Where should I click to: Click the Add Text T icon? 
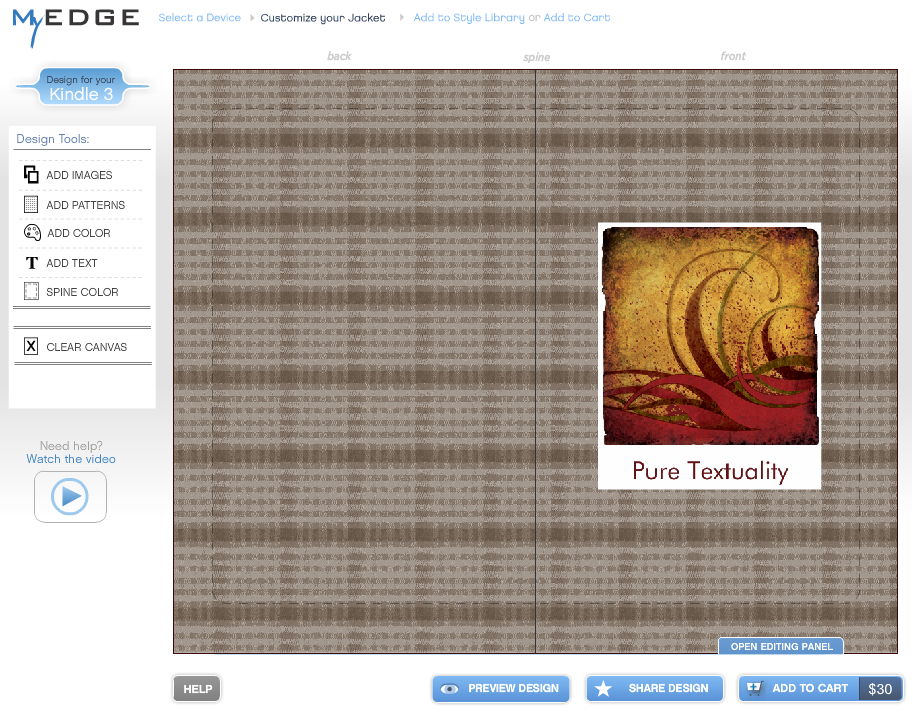[31, 263]
